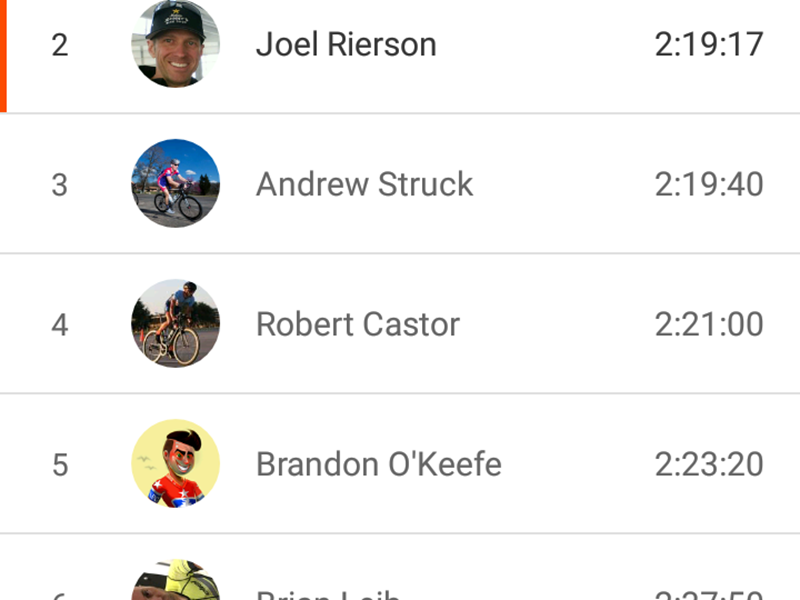
Task: Tap Robert Castor's profile photo
Action: click(175, 324)
